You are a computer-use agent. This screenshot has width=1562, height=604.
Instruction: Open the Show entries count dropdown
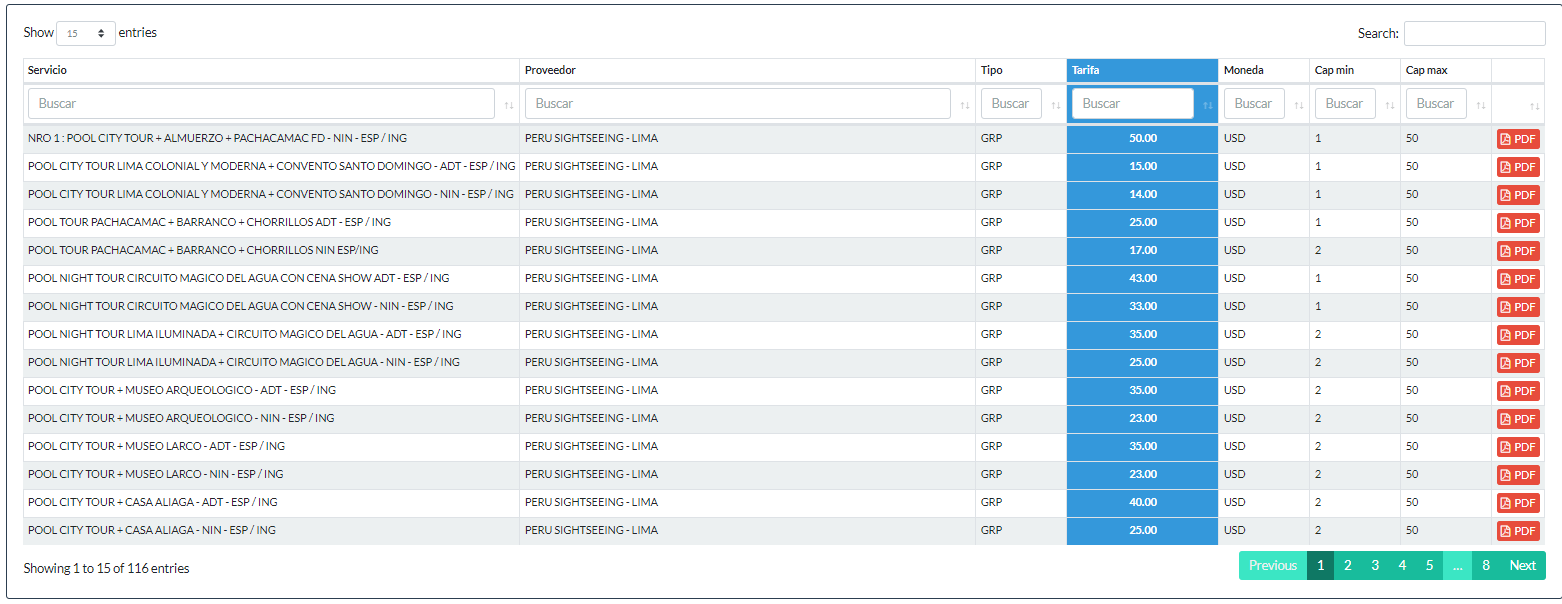click(86, 33)
